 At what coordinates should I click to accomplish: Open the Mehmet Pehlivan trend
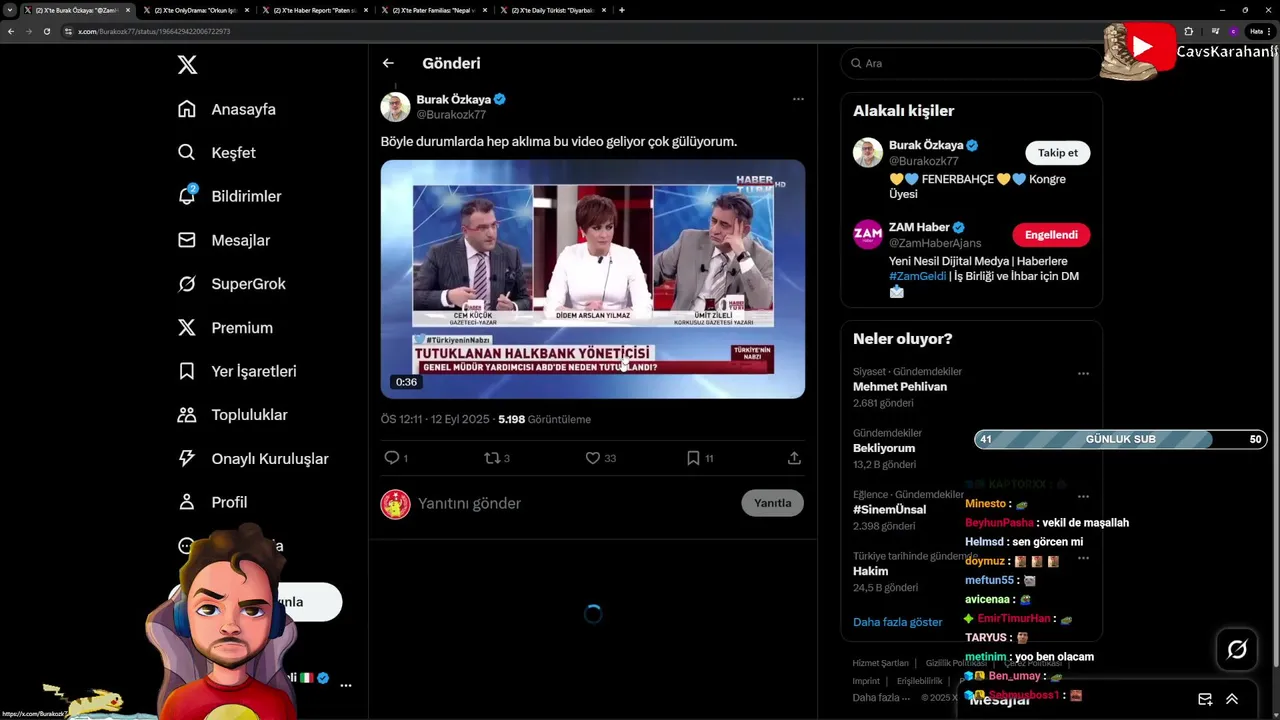coord(900,387)
